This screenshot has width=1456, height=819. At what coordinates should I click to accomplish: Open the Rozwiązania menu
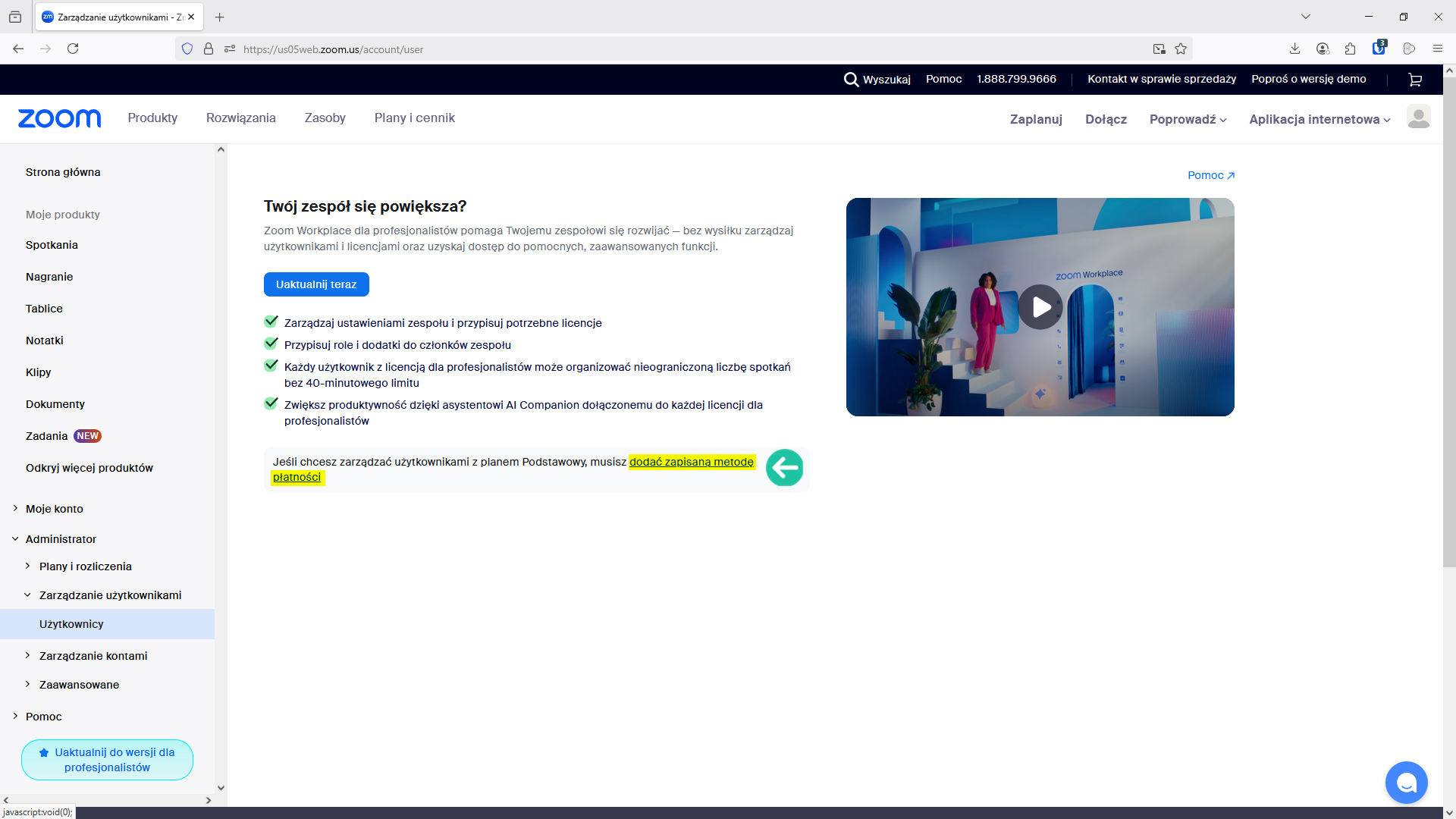pyautogui.click(x=241, y=118)
